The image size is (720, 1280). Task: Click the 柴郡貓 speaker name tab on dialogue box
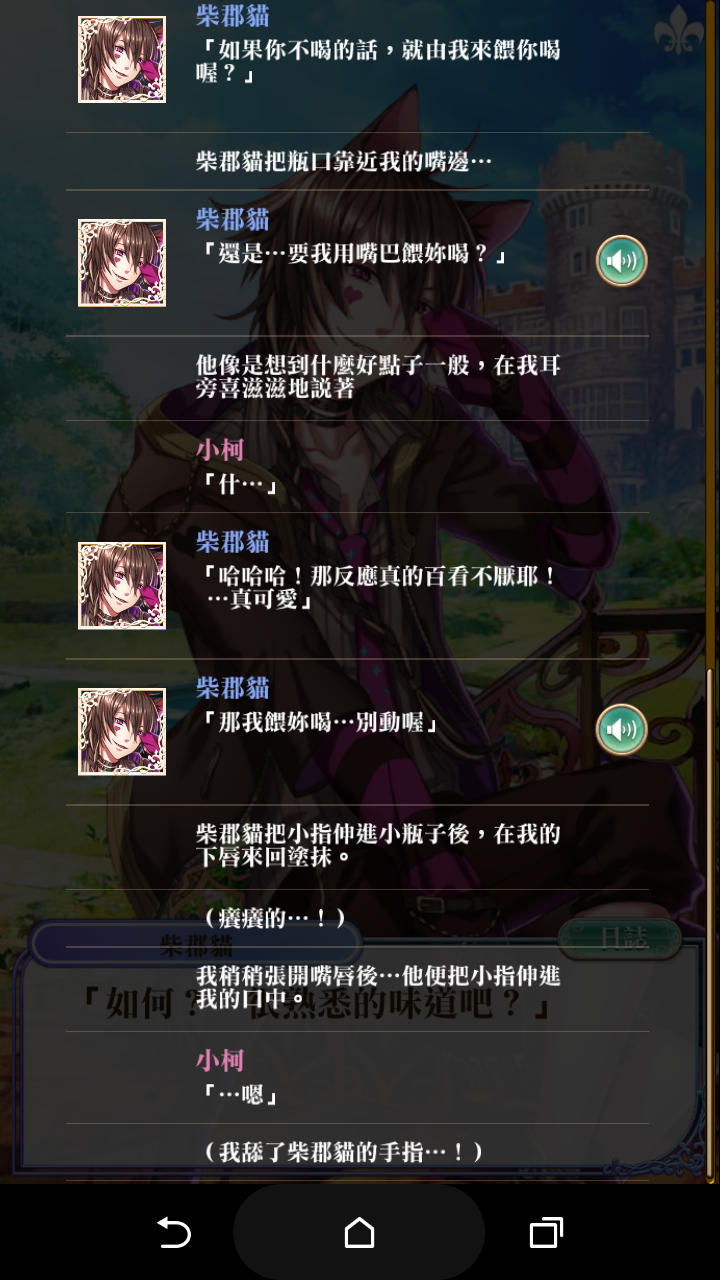click(x=197, y=943)
